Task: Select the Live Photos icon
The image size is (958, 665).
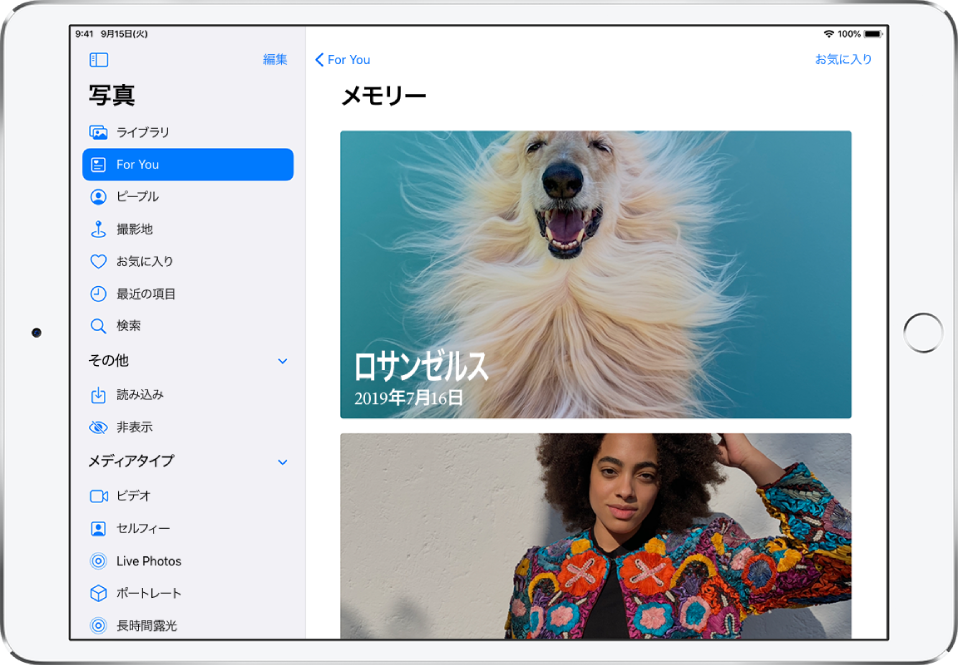Action: (x=97, y=561)
